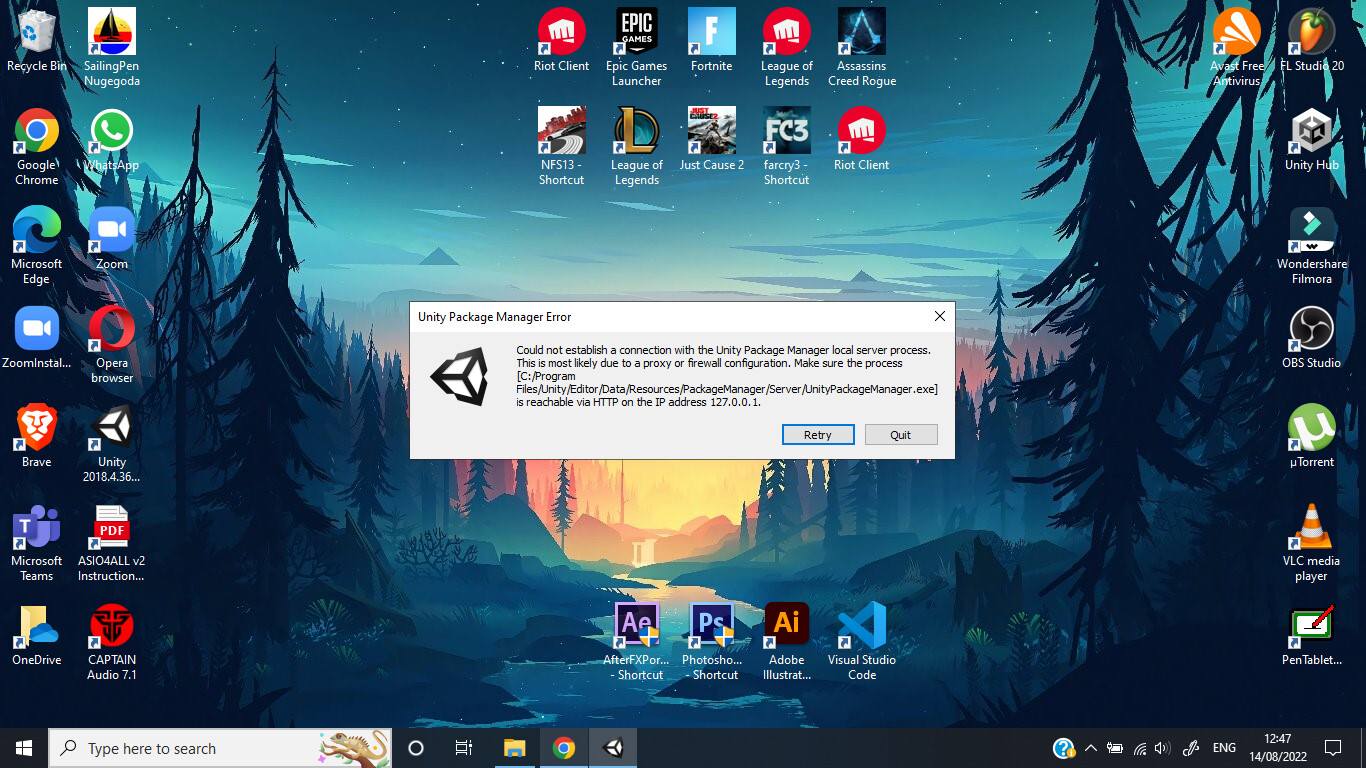
Task: Expand hidden icons in the system tray
Action: coord(1091,747)
